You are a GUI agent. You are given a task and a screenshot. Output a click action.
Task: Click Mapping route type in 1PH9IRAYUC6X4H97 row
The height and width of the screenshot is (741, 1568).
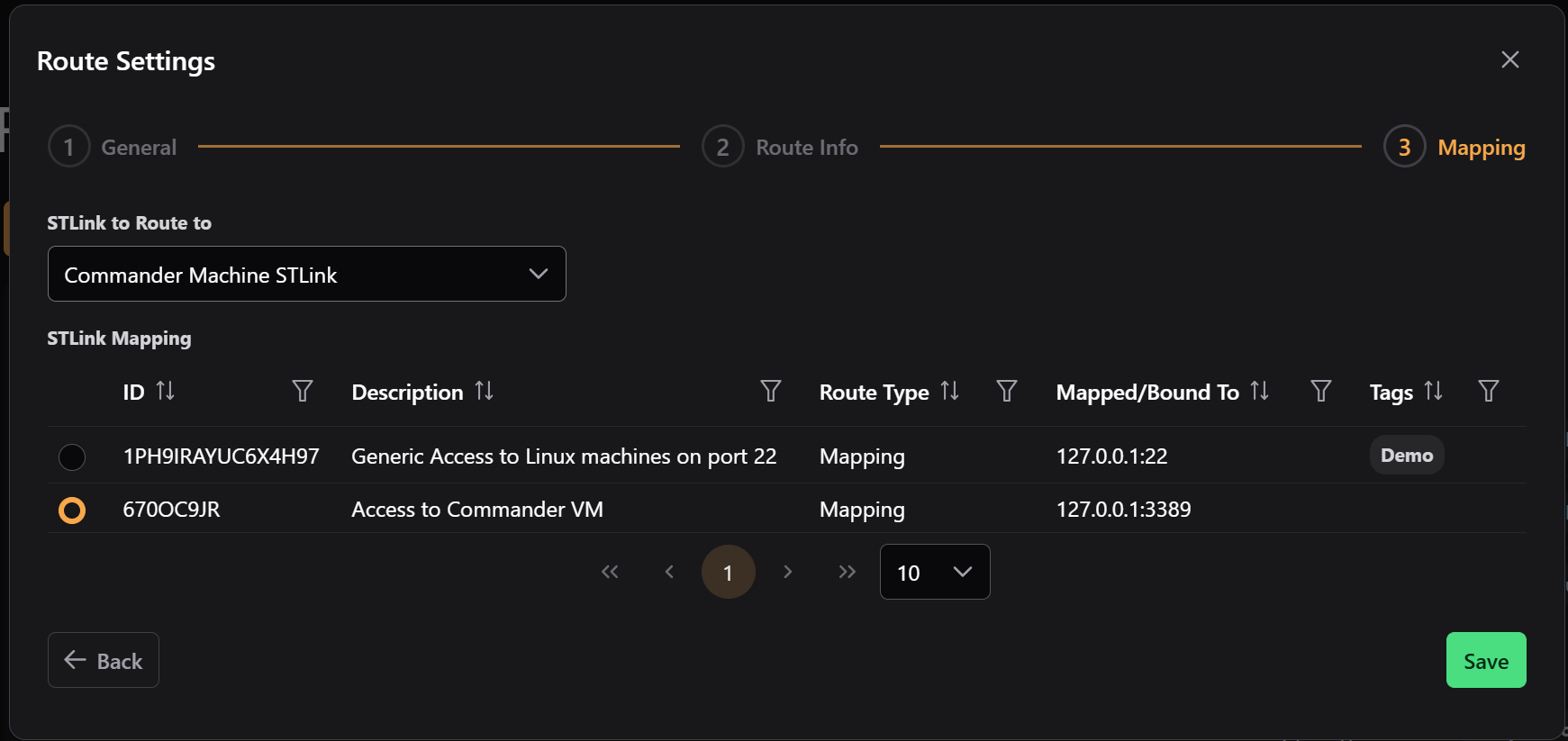(x=862, y=456)
